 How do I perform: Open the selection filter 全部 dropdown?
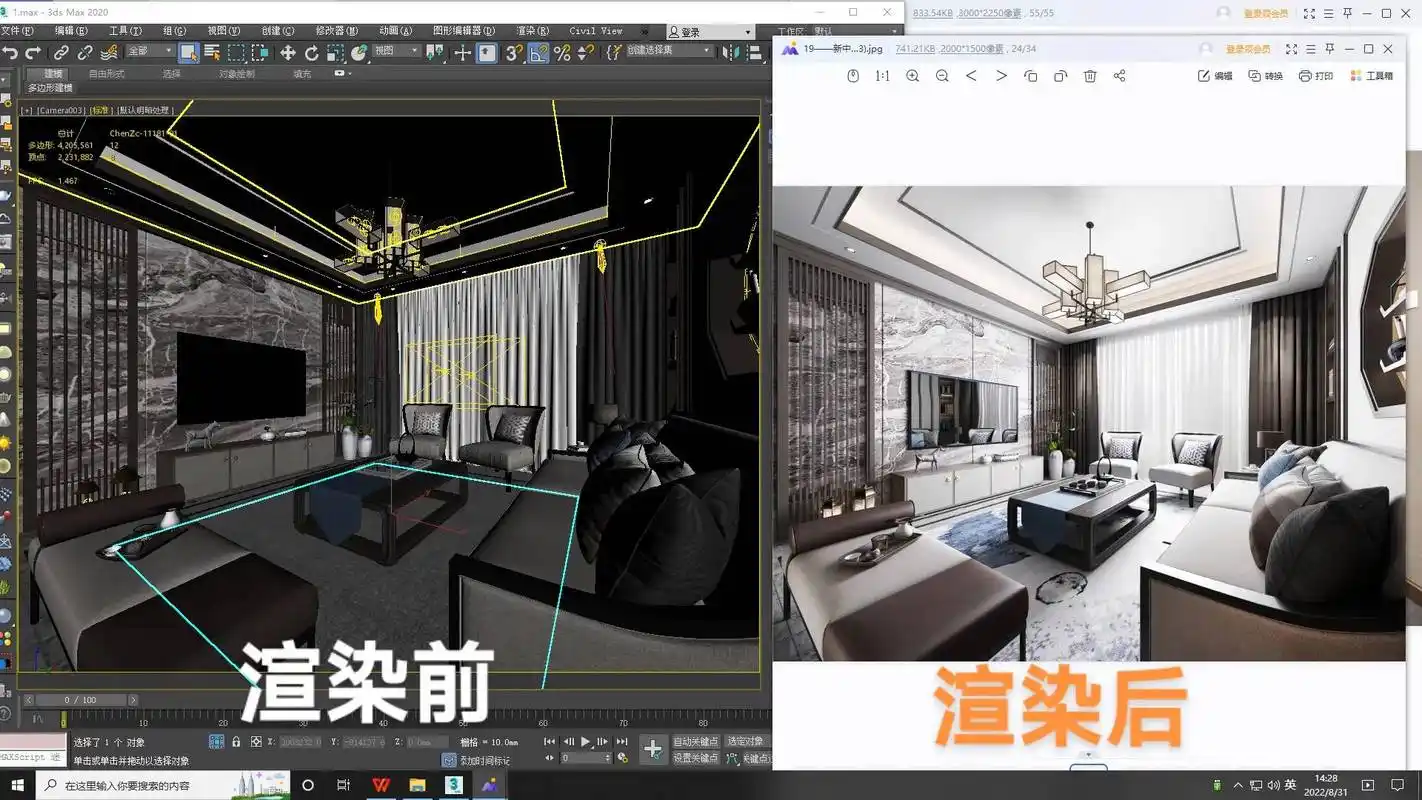click(150, 51)
